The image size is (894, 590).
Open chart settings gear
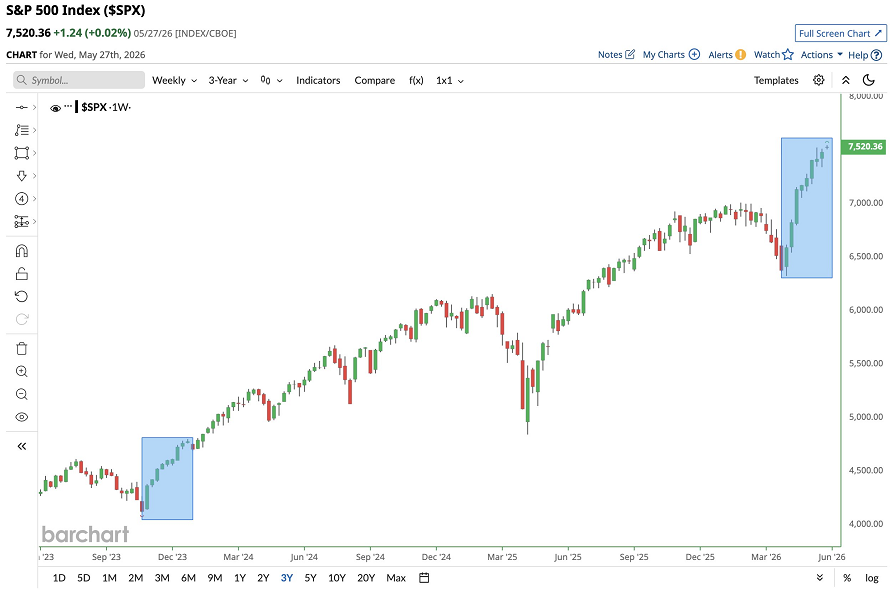[x=819, y=80]
